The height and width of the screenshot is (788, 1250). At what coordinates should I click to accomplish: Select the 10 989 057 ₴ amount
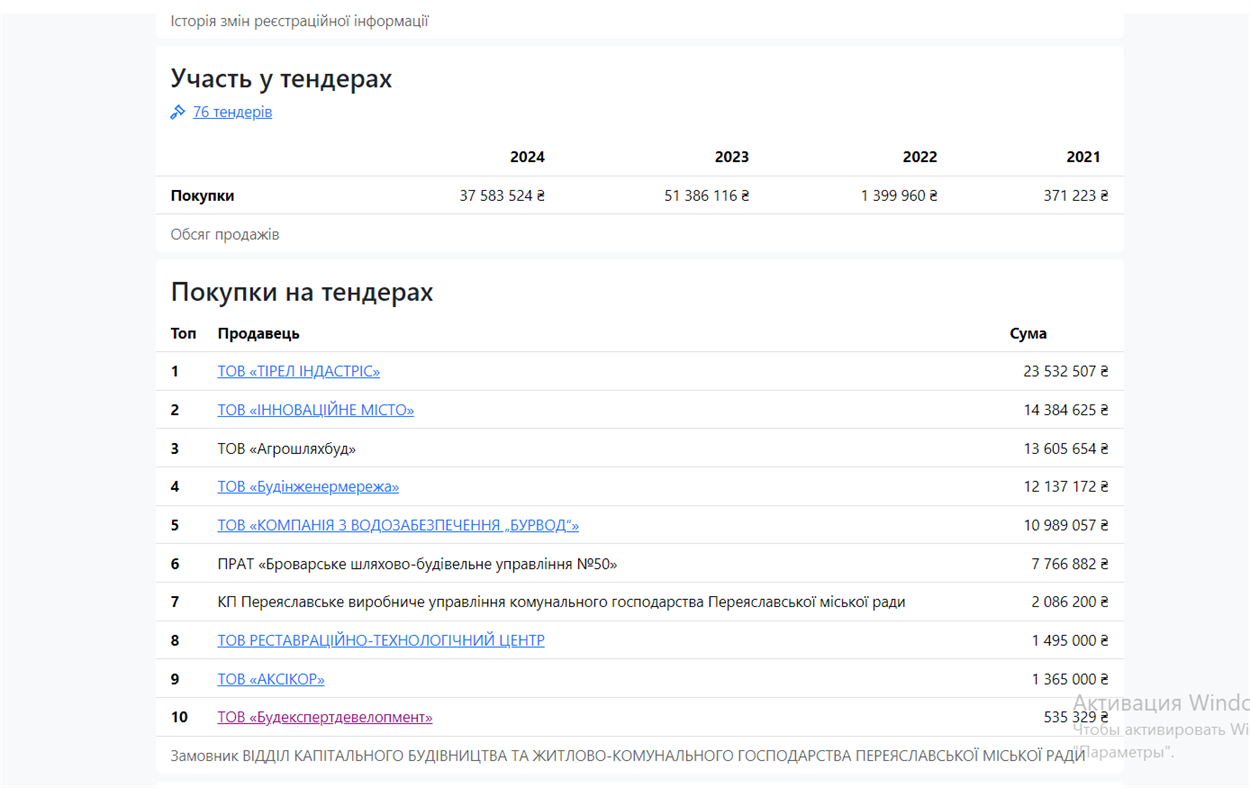(x=1066, y=525)
